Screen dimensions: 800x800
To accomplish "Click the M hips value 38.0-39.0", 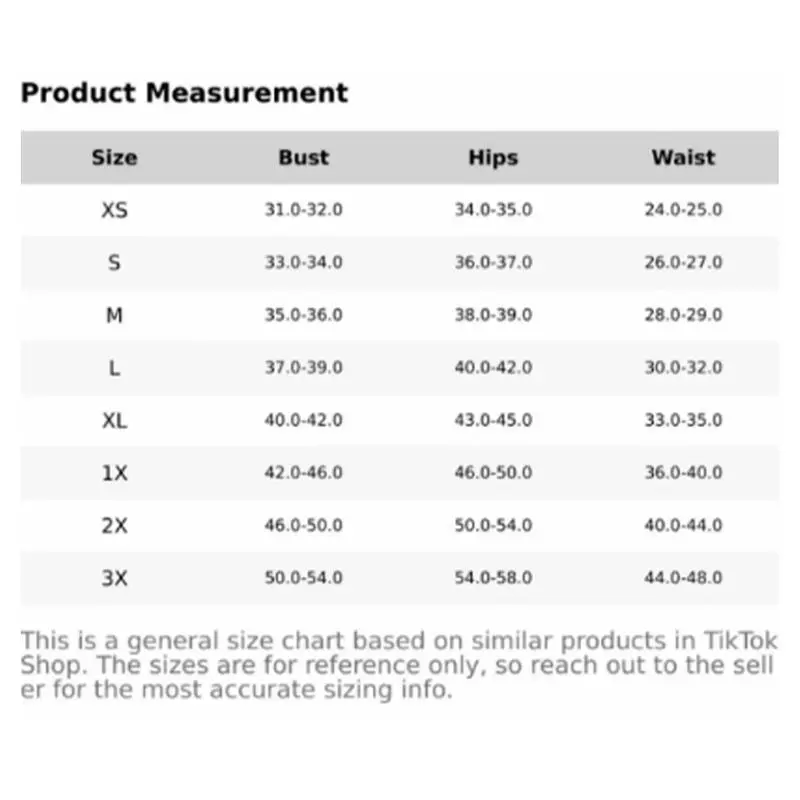I will 493,315.
